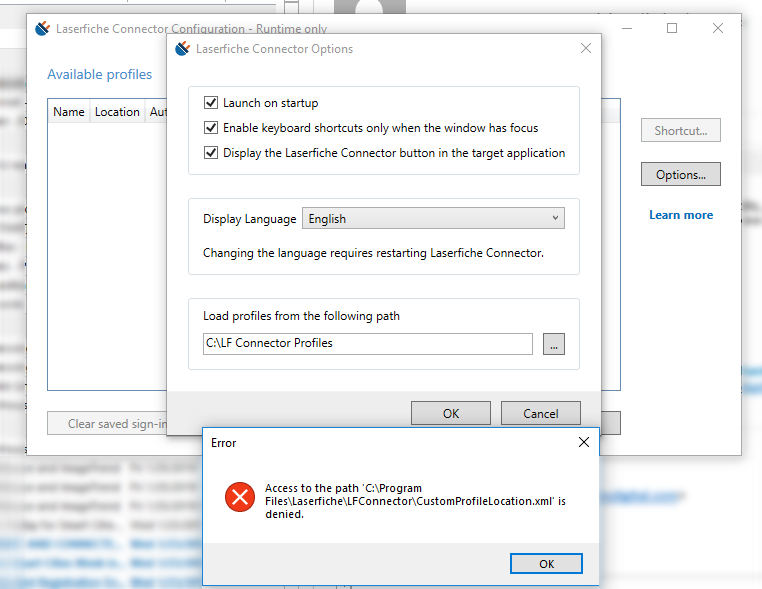This screenshot has height=589, width=762.
Task: Click the disabled Shortcut... button
Action: (680, 130)
